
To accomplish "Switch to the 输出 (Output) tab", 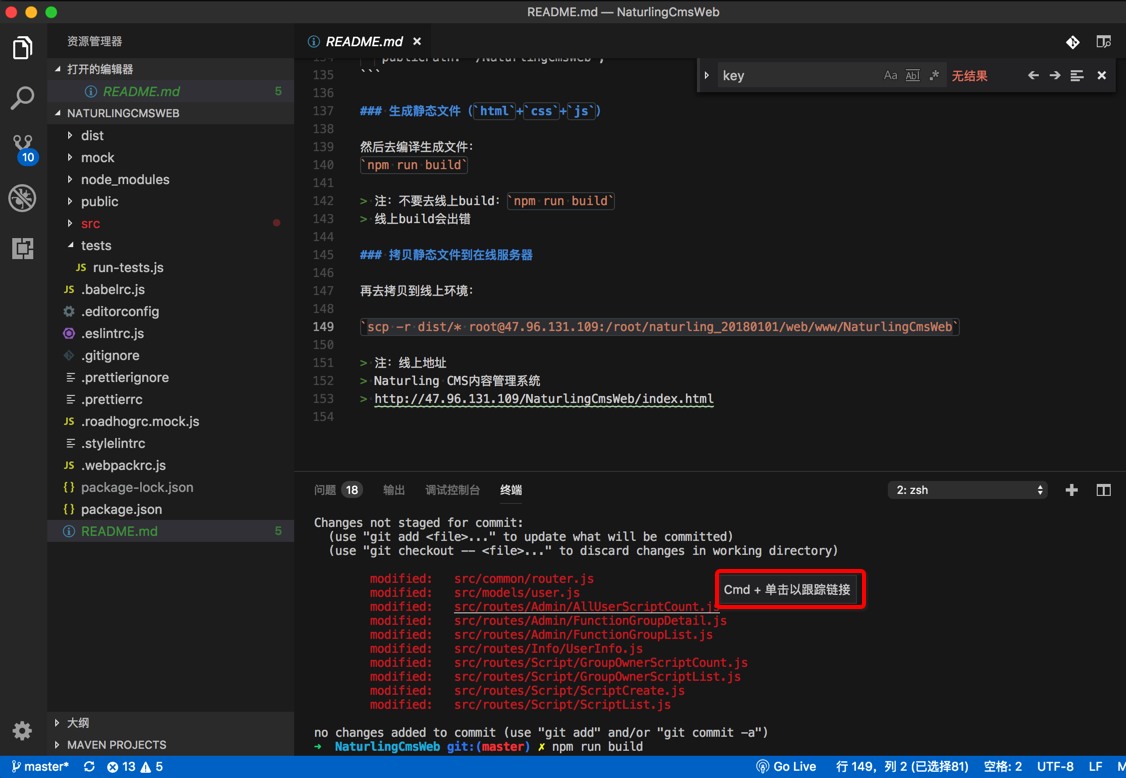I will [394, 490].
